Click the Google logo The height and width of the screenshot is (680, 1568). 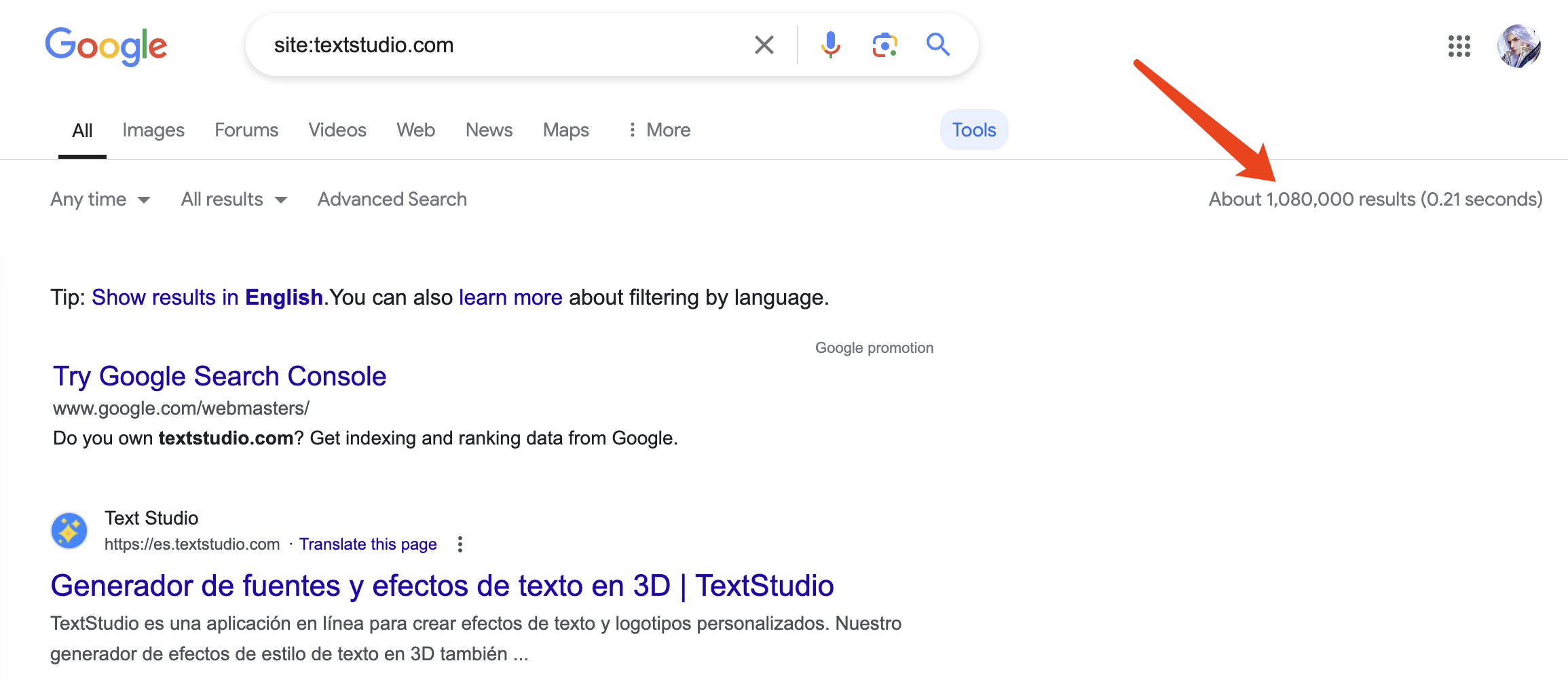click(106, 45)
